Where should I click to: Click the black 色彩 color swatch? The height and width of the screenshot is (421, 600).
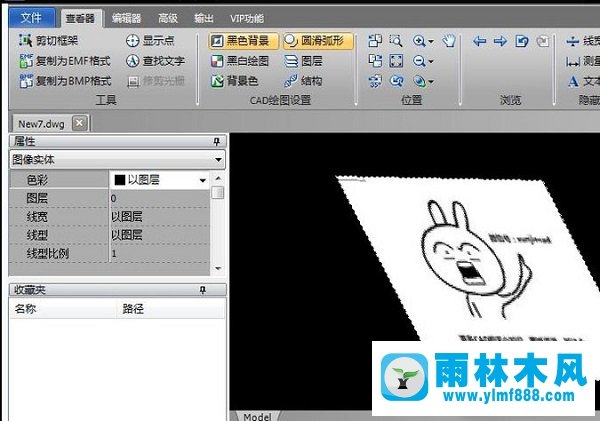pos(120,180)
